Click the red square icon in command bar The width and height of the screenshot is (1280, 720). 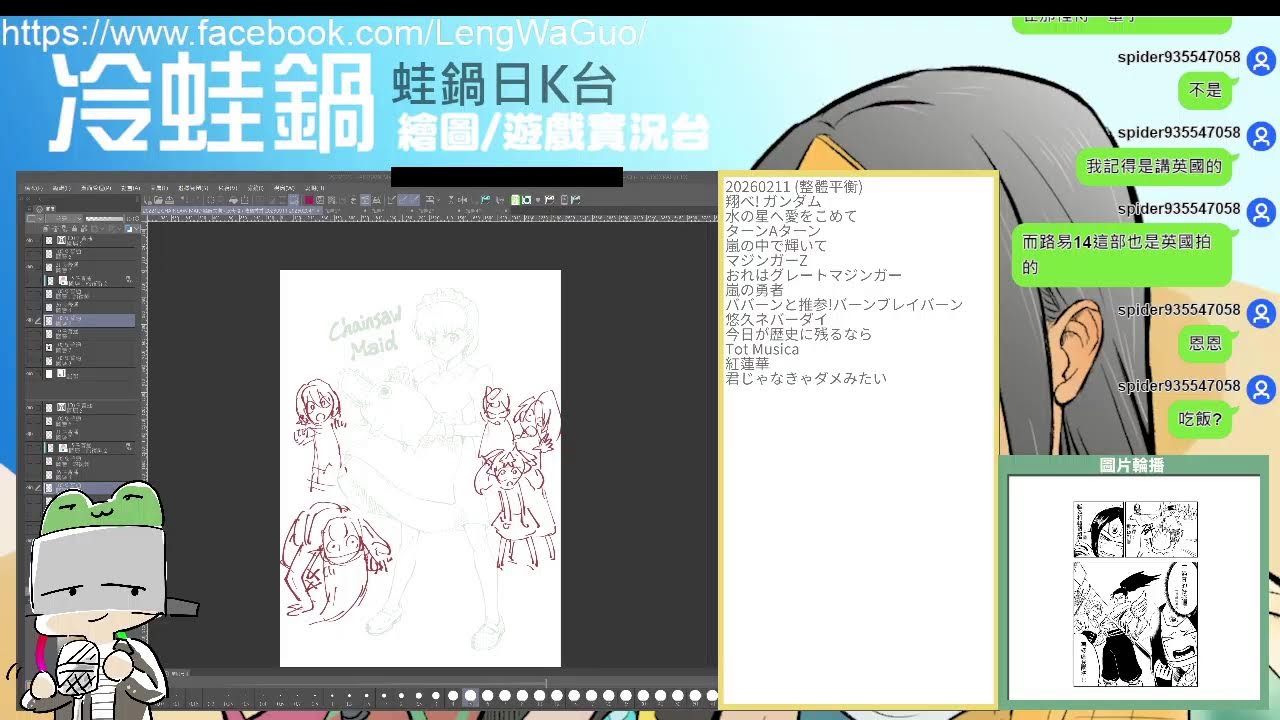tap(309, 200)
